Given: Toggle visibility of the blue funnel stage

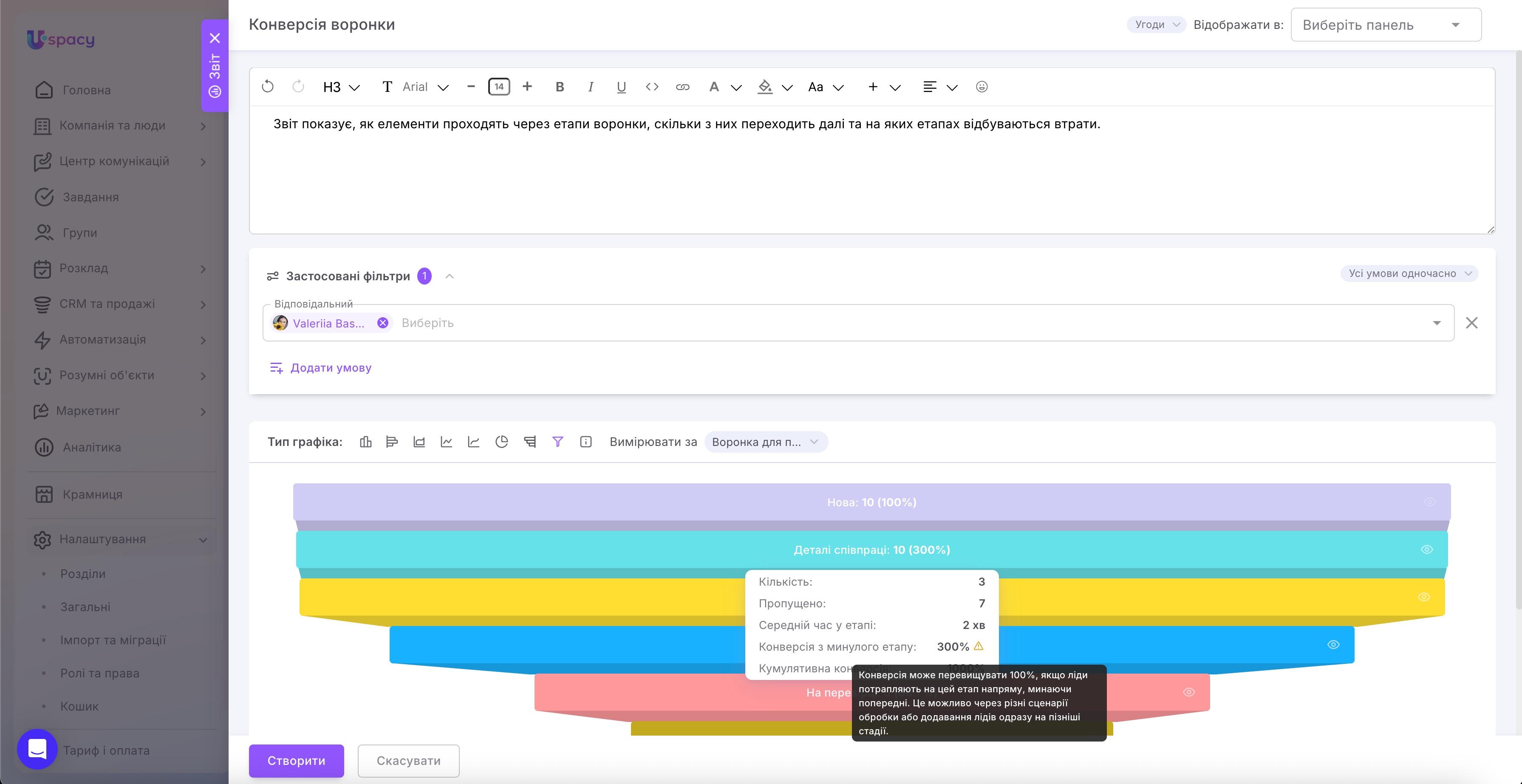Looking at the screenshot, I should click(1333, 644).
